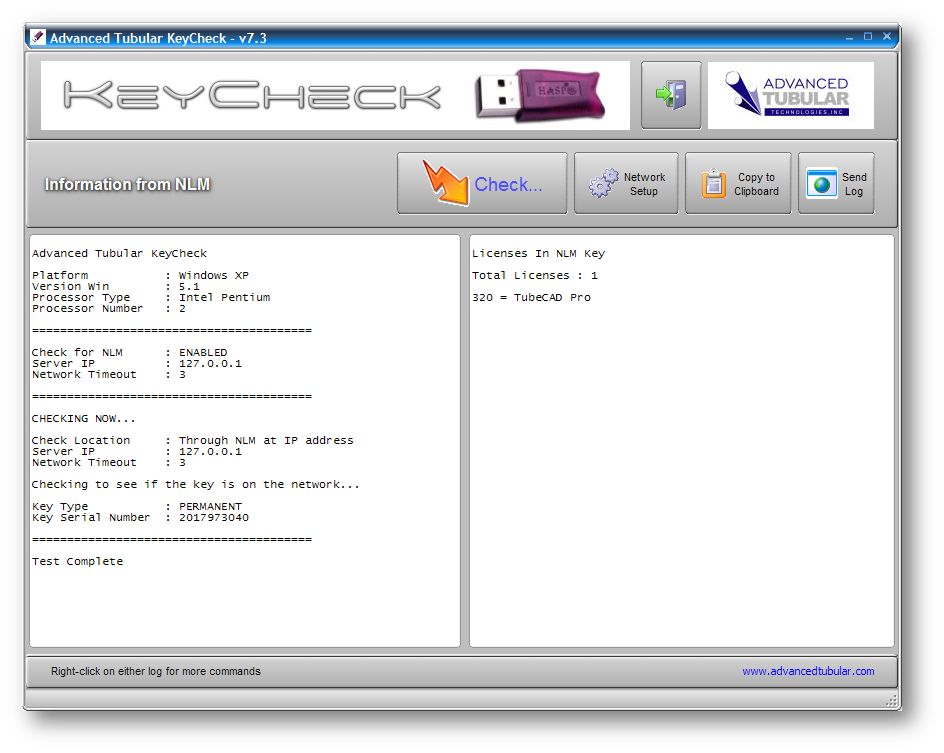Click the Send Log button
This screenshot has width=944, height=753.
coord(836,184)
